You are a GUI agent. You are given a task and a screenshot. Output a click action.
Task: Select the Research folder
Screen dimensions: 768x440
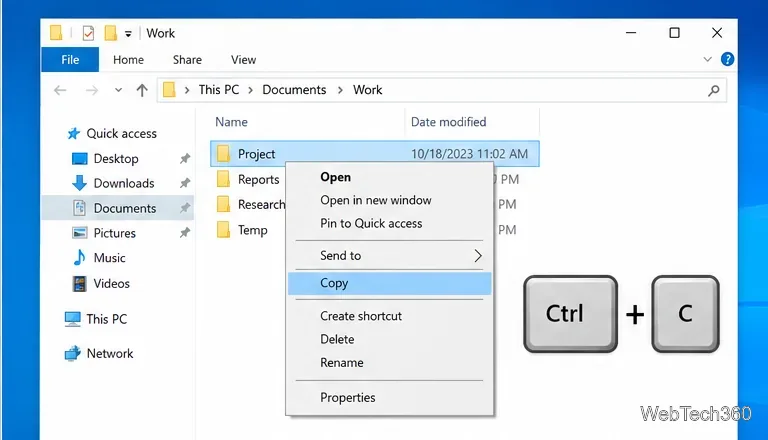pos(261,205)
